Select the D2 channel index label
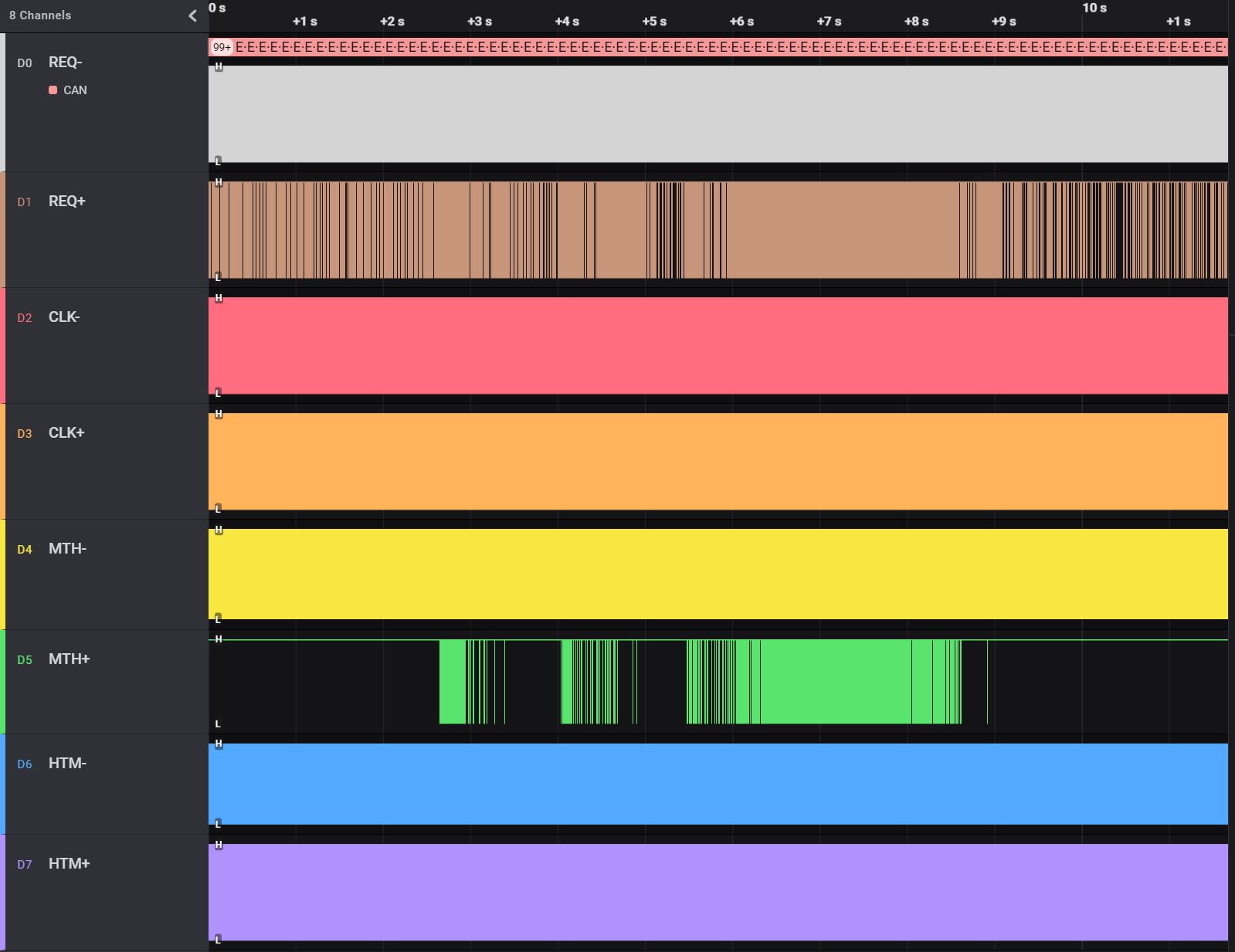1235x952 pixels. click(25, 318)
